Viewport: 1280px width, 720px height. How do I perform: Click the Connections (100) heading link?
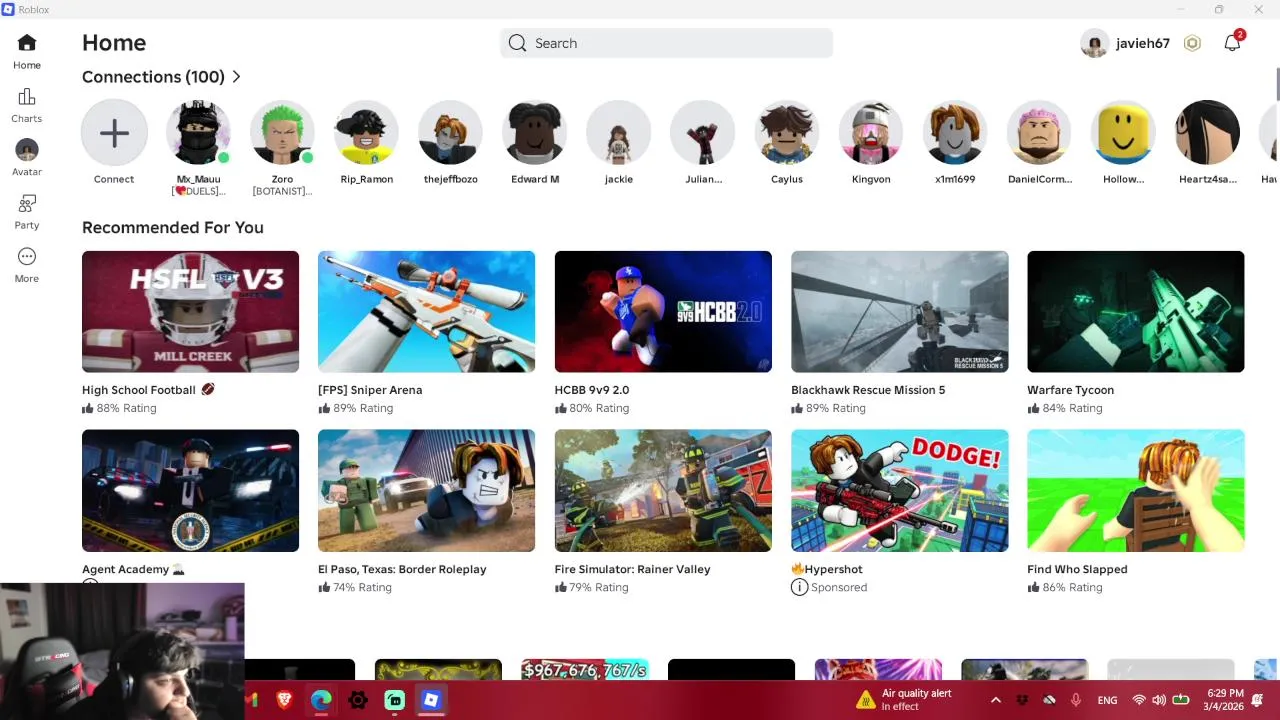click(153, 77)
